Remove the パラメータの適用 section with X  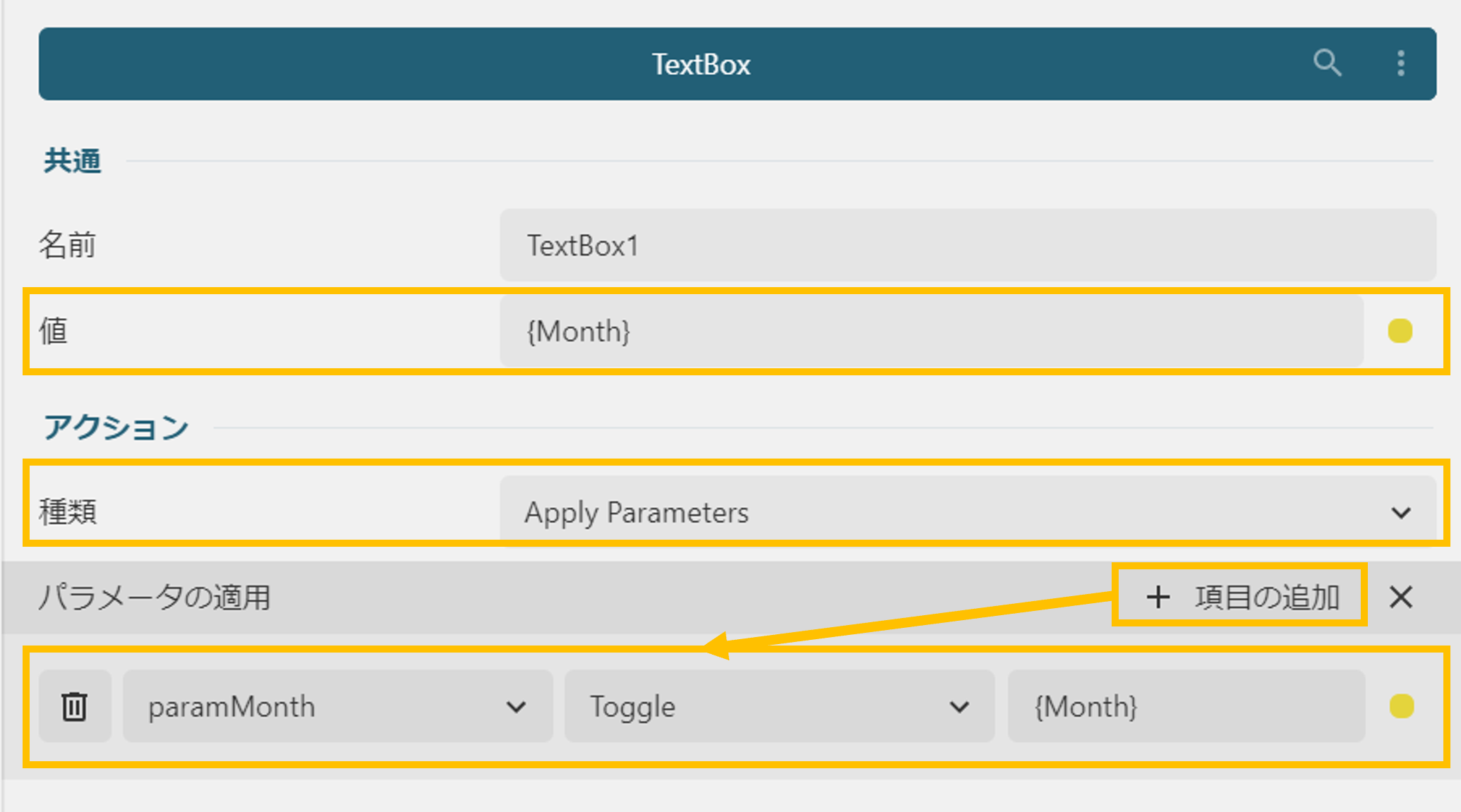tap(1401, 598)
